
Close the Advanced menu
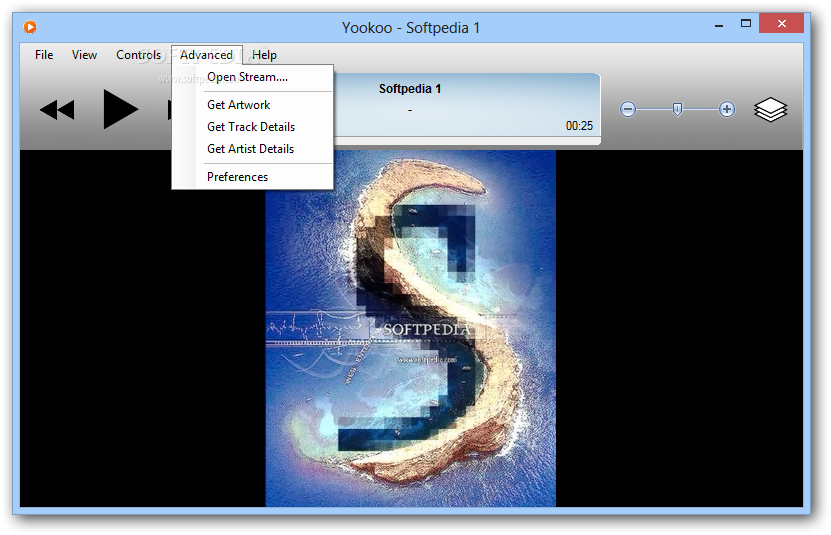click(206, 55)
